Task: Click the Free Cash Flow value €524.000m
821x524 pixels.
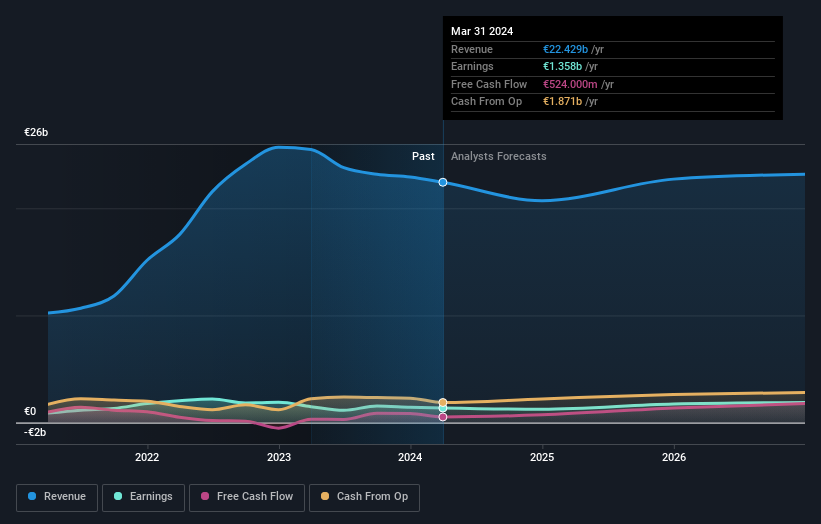Action: pos(570,84)
